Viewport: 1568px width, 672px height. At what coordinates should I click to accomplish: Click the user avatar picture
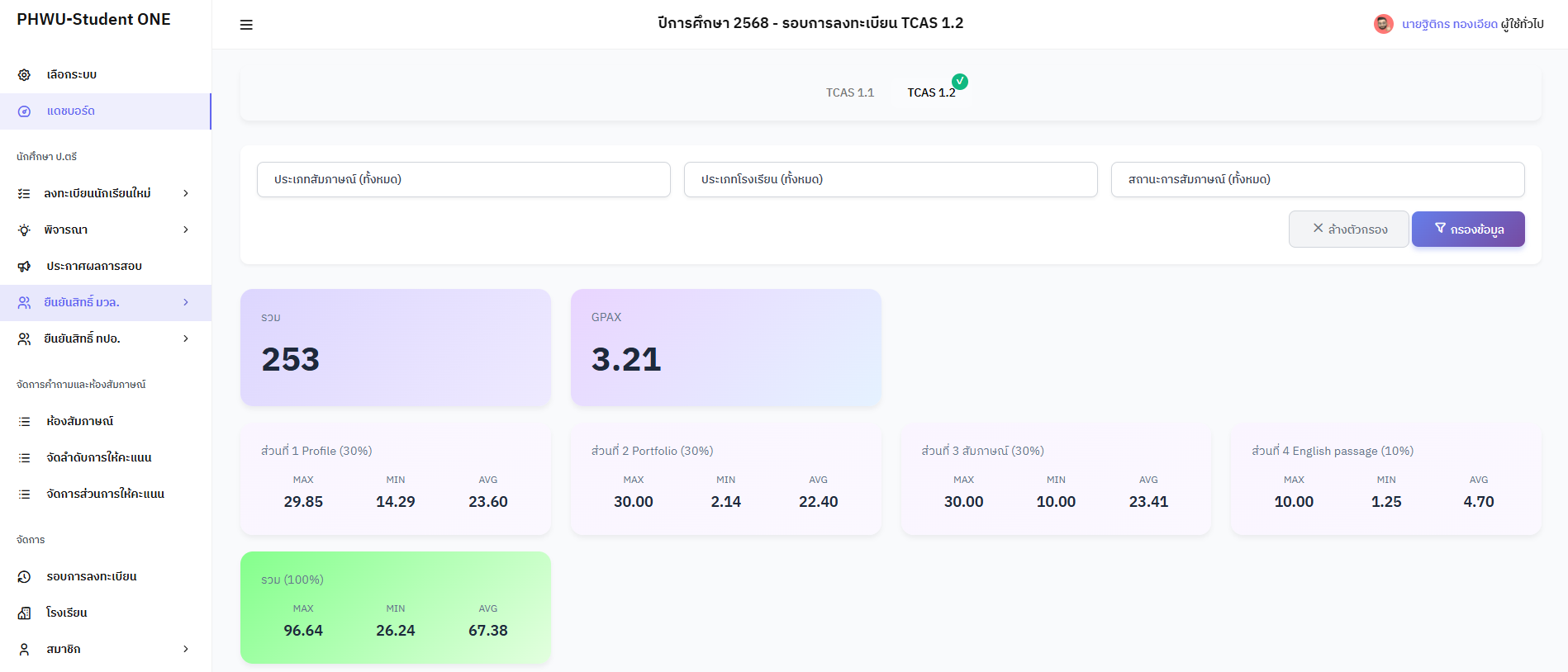(1383, 24)
